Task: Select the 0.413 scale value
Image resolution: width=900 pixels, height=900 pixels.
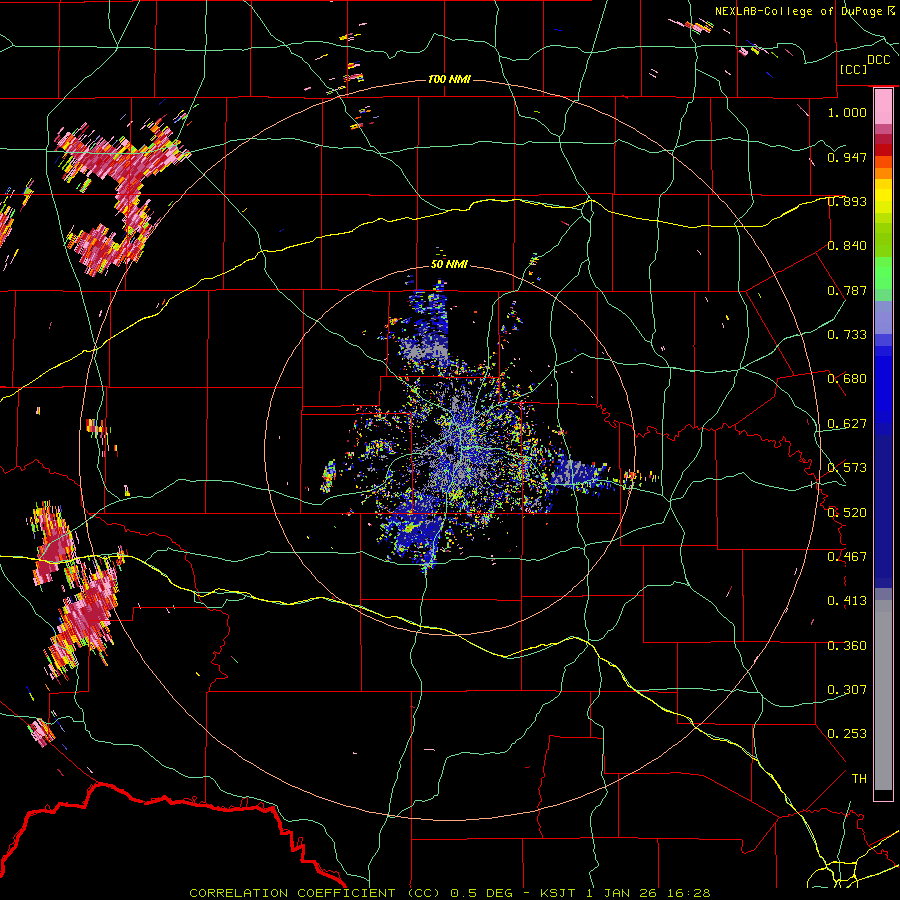Action: (847, 600)
